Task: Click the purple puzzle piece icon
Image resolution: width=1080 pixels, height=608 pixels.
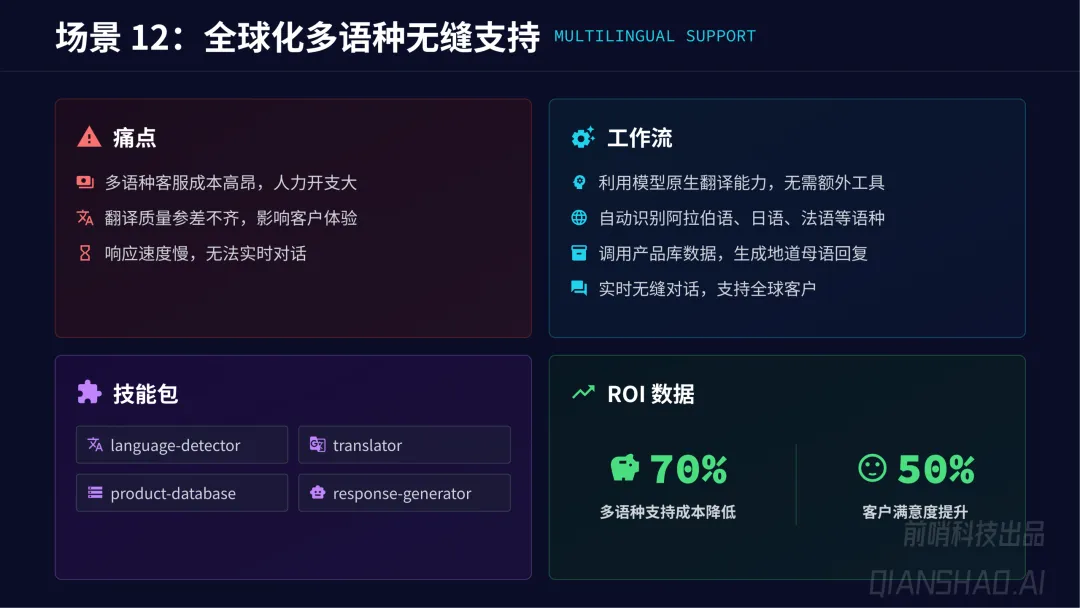Action: coord(89,393)
